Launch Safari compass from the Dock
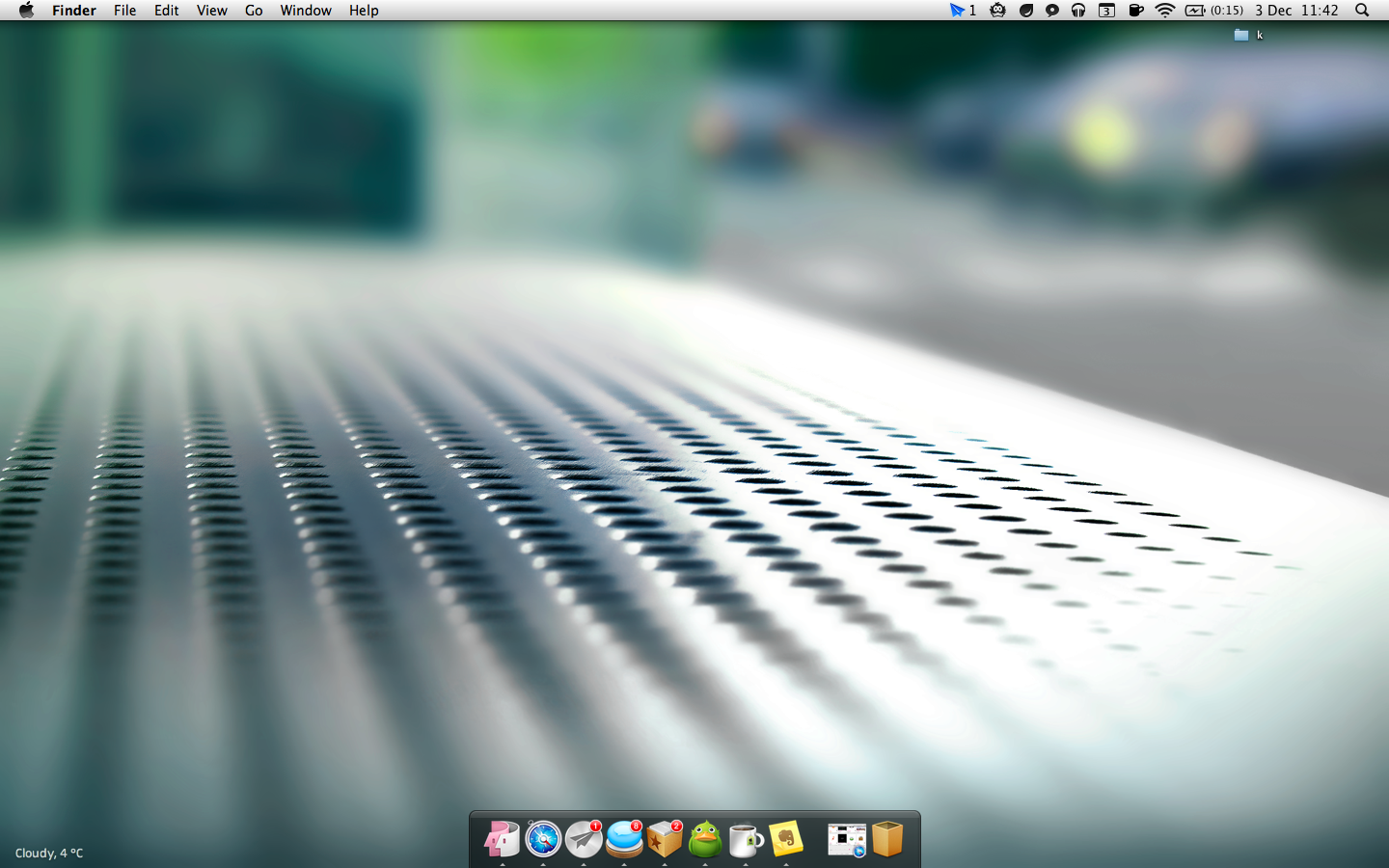 tap(543, 839)
